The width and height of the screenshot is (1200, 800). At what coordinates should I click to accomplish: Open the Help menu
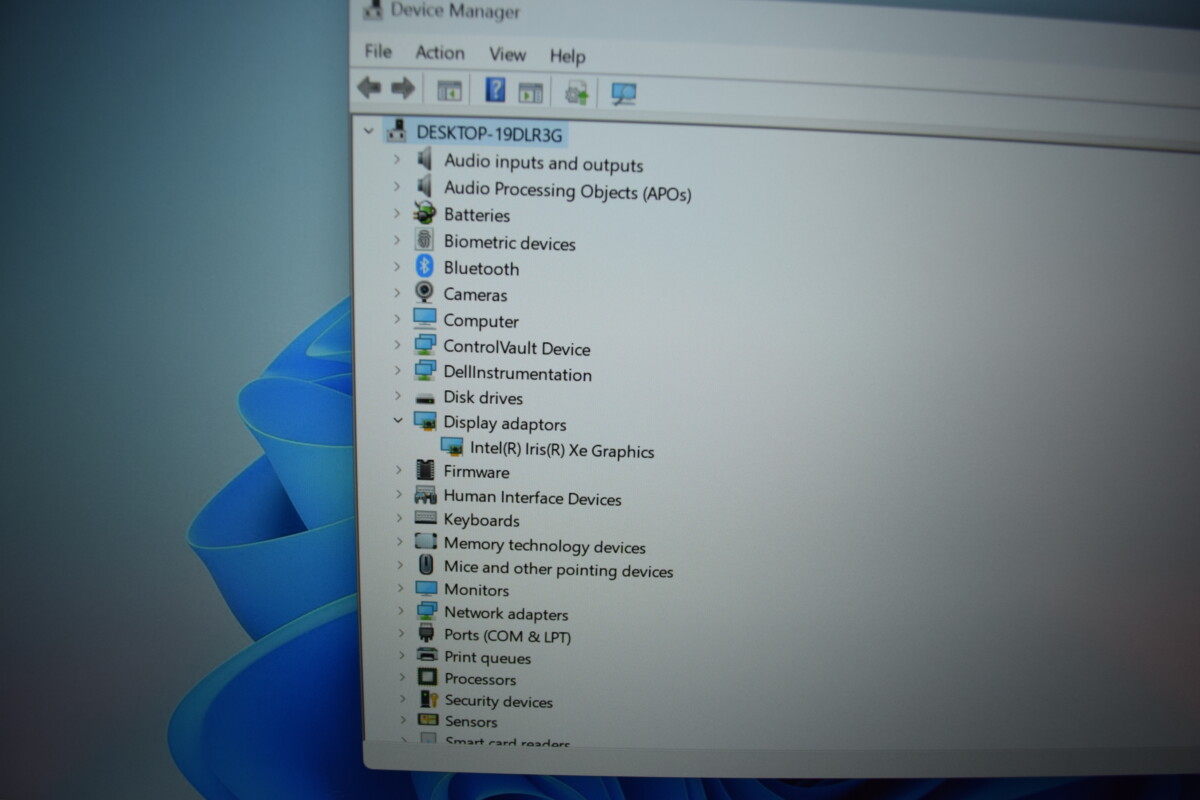(567, 57)
